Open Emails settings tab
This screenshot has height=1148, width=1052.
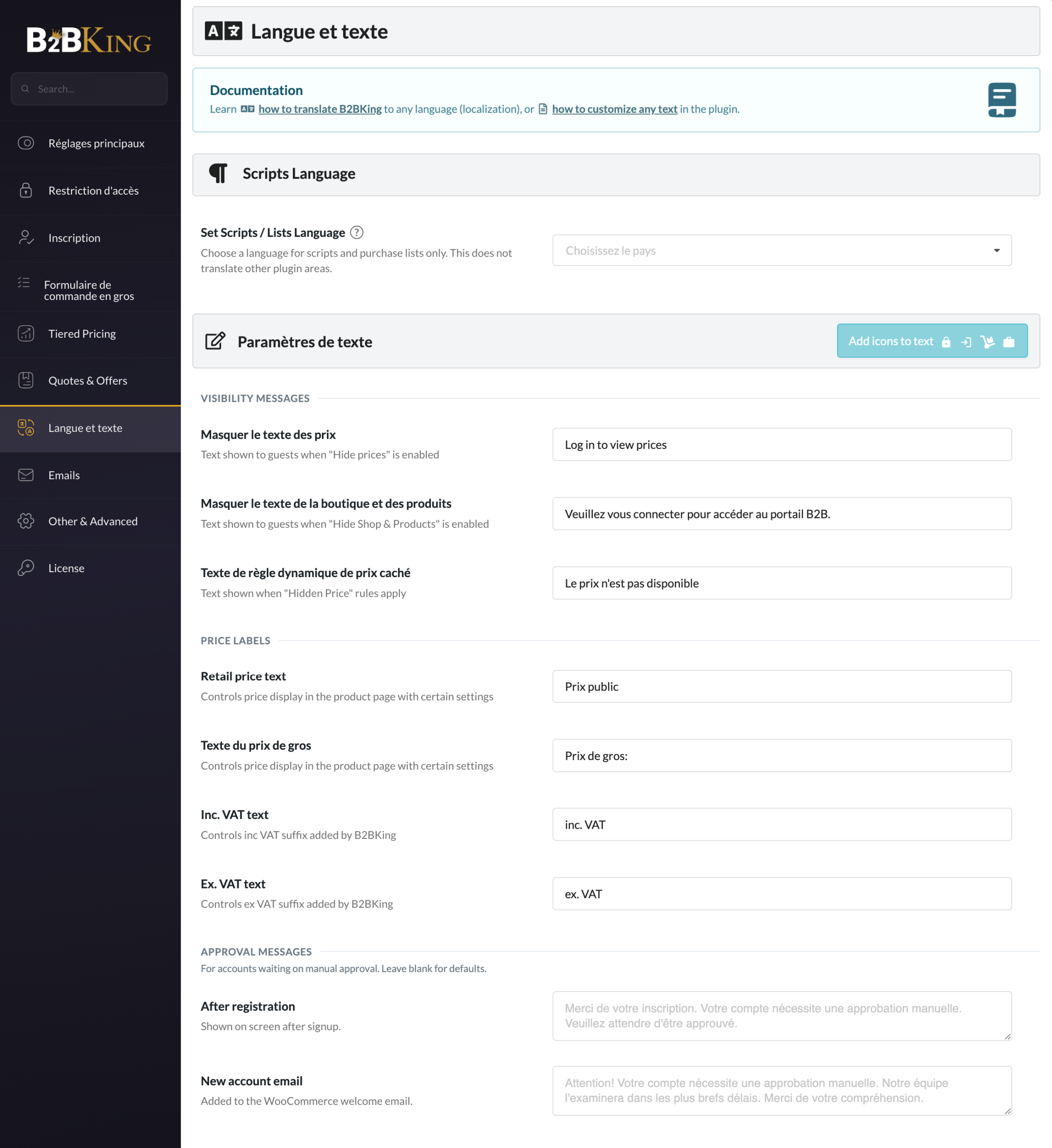click(x=90, y=475)
